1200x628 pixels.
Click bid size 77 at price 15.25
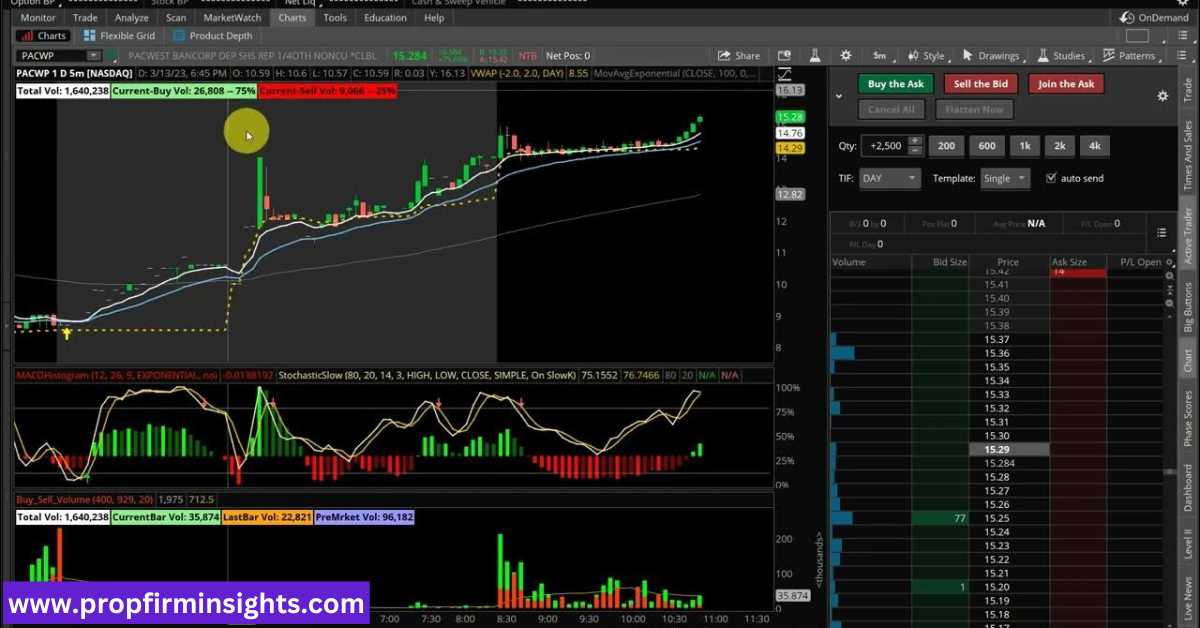click(x=940, y=518)
